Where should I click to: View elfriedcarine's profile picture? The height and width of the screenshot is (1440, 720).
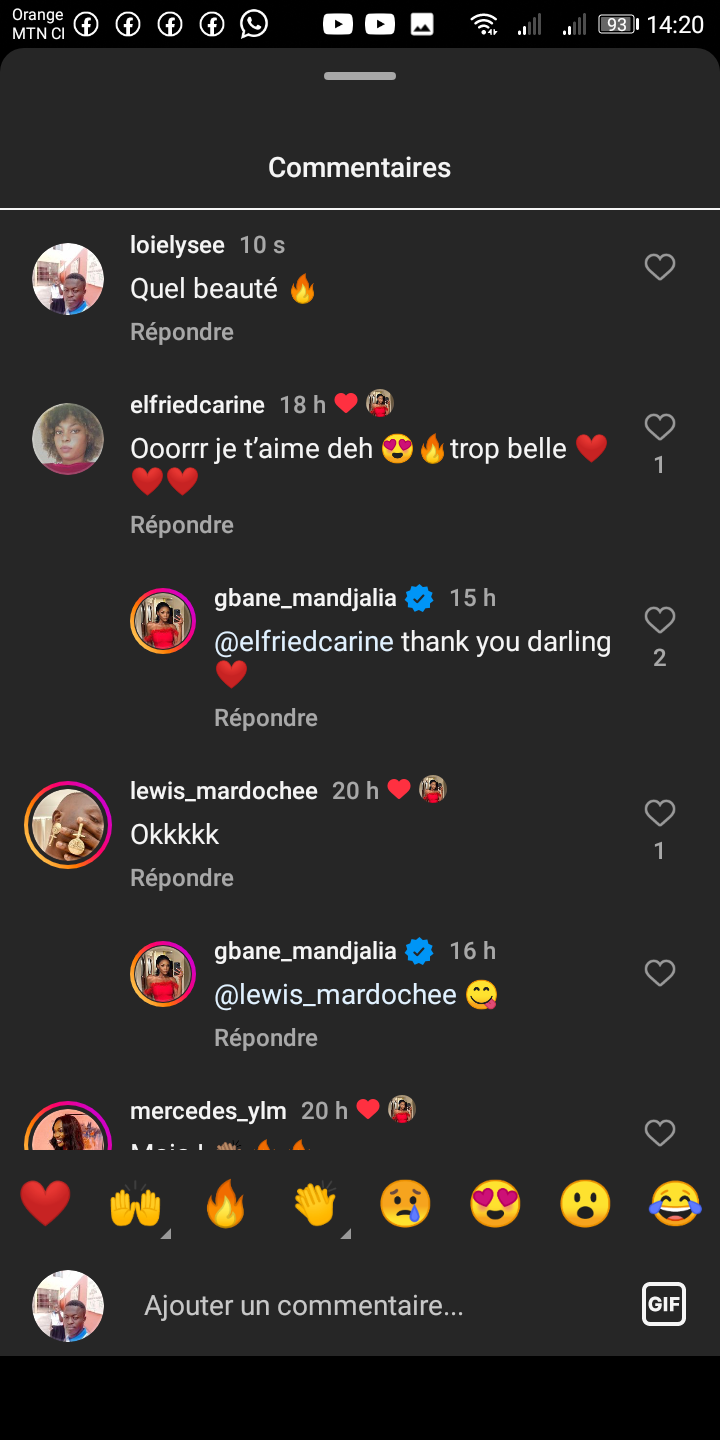pos(68,439)
